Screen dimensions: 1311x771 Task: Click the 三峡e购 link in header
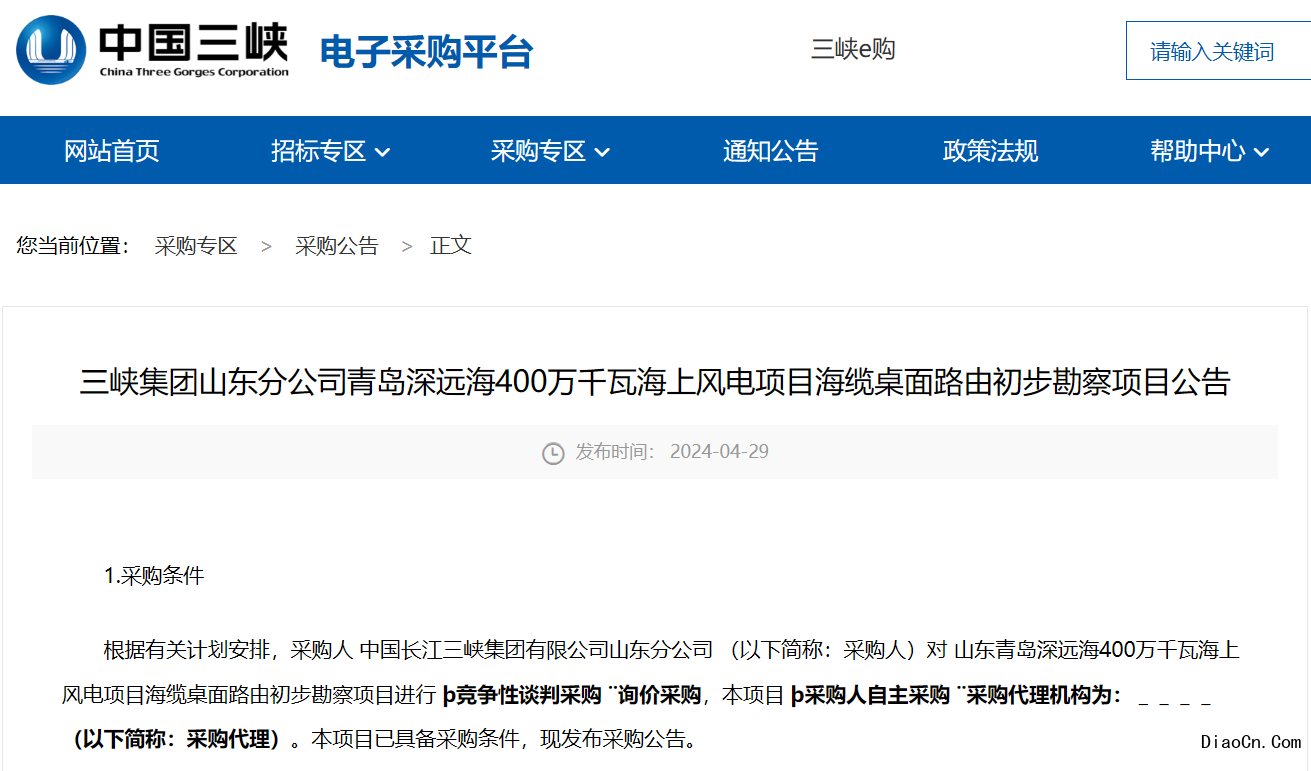(x=853, y=49)
